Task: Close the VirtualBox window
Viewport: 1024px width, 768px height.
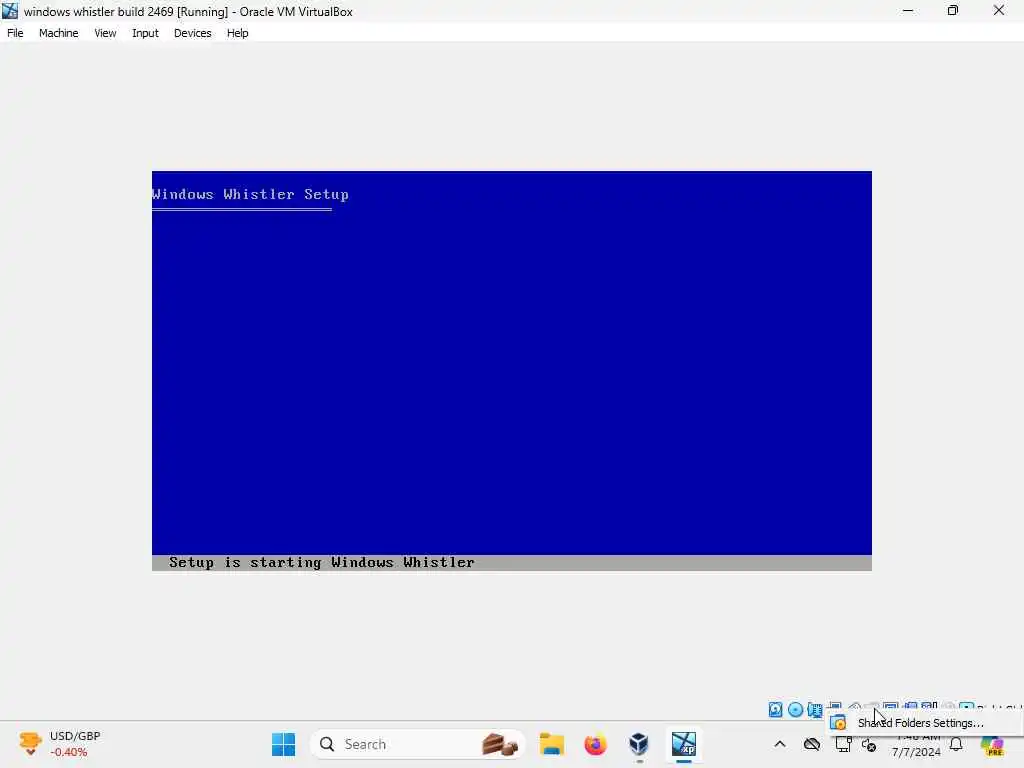Action: 999,11
